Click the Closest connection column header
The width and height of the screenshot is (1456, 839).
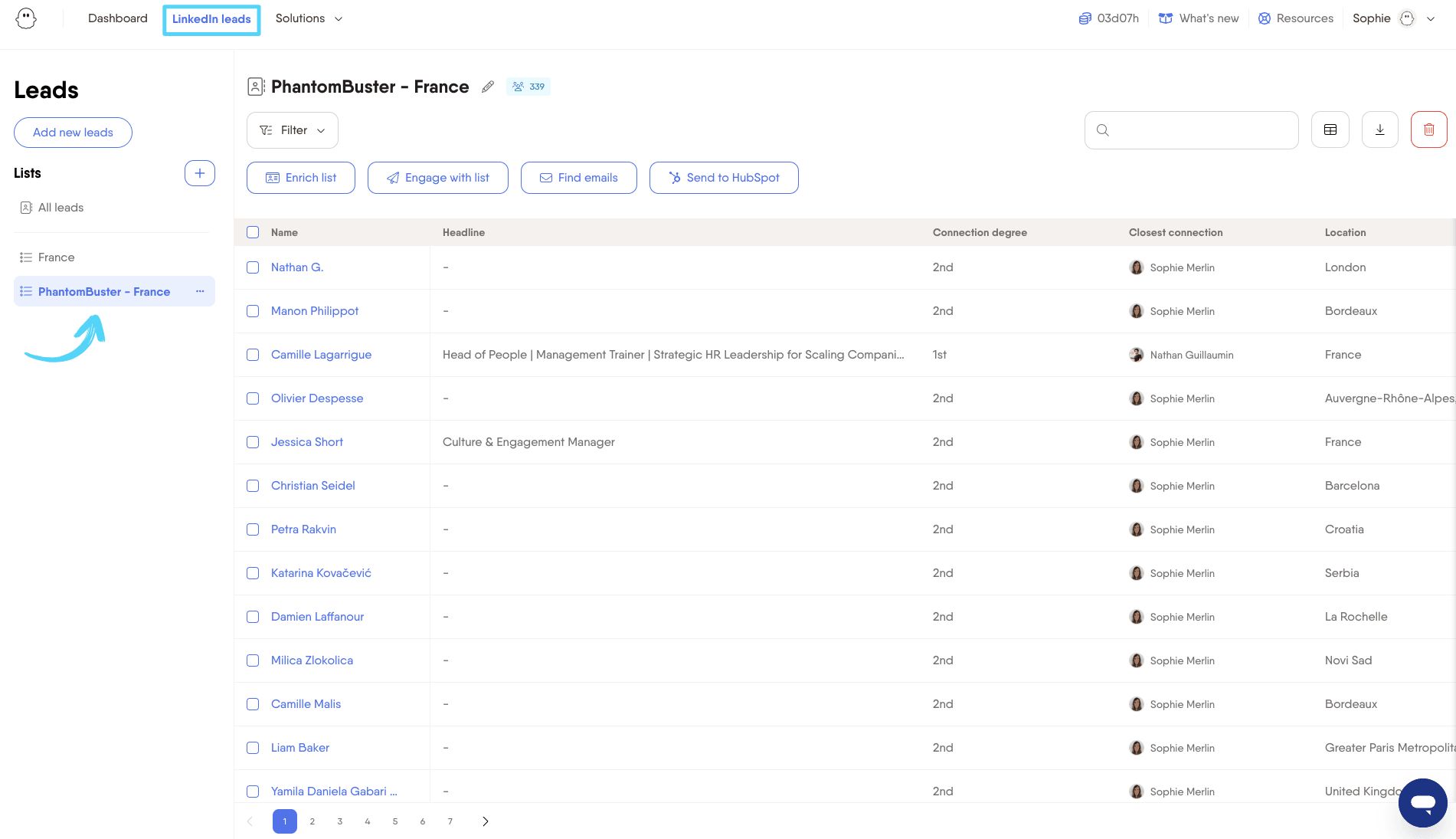[1176, 232]
